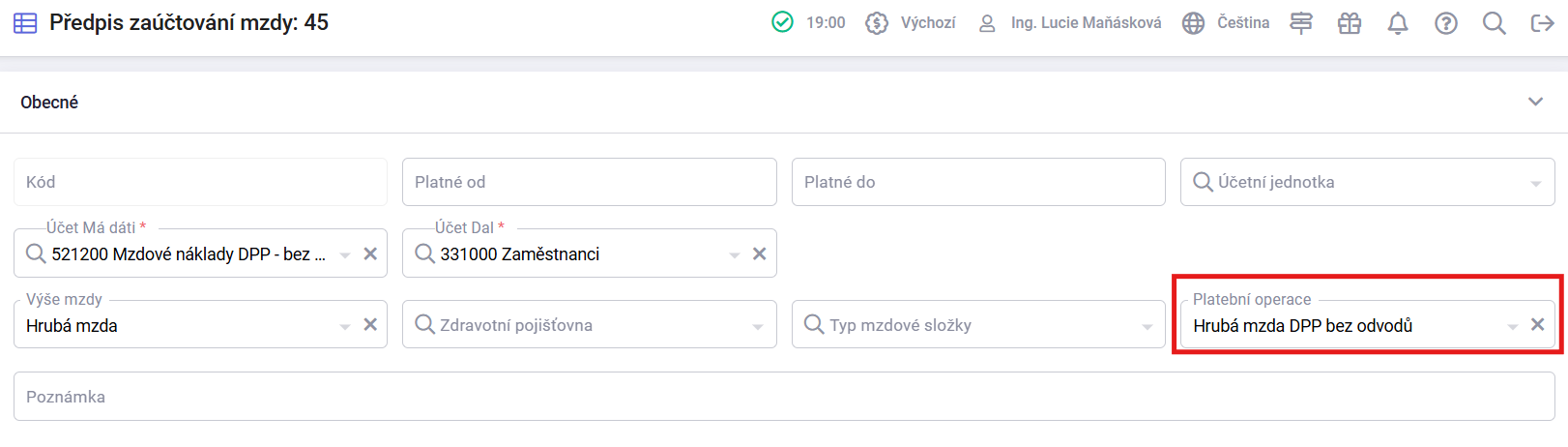Click the gift box icon
1568x447 pixels.
click(1349, 23)
